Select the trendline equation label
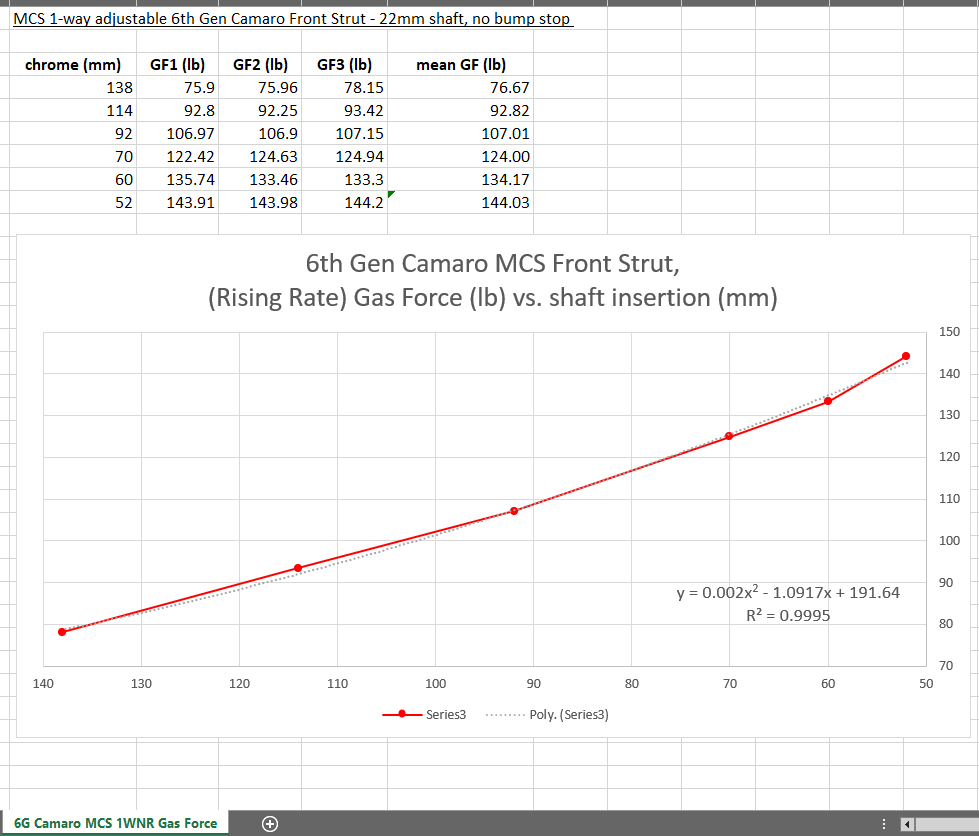The height and width of the screenshot is (836, 979). [x=788, y=592]
